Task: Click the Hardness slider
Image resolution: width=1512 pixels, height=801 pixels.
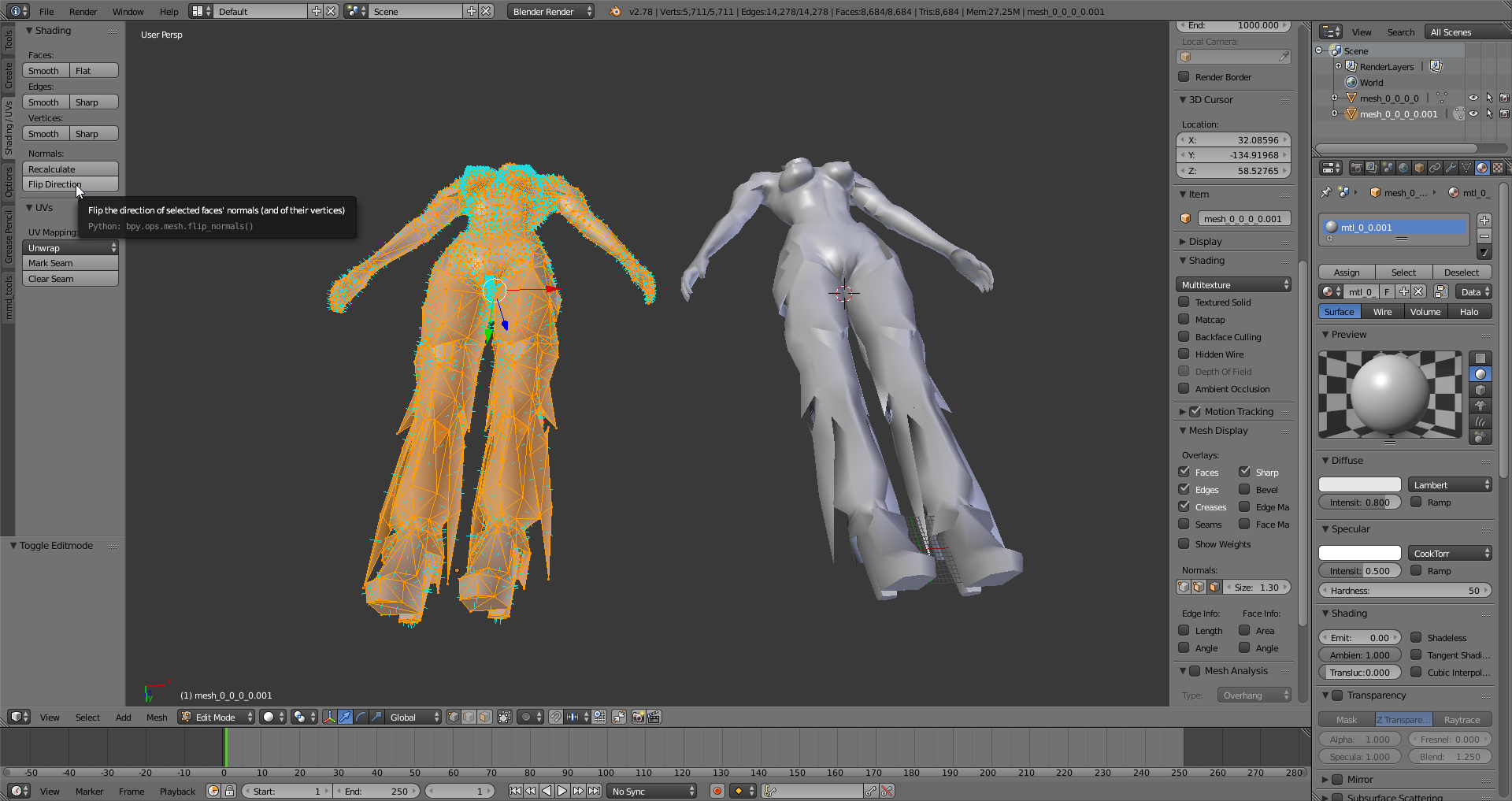Action: [1405, 591]
